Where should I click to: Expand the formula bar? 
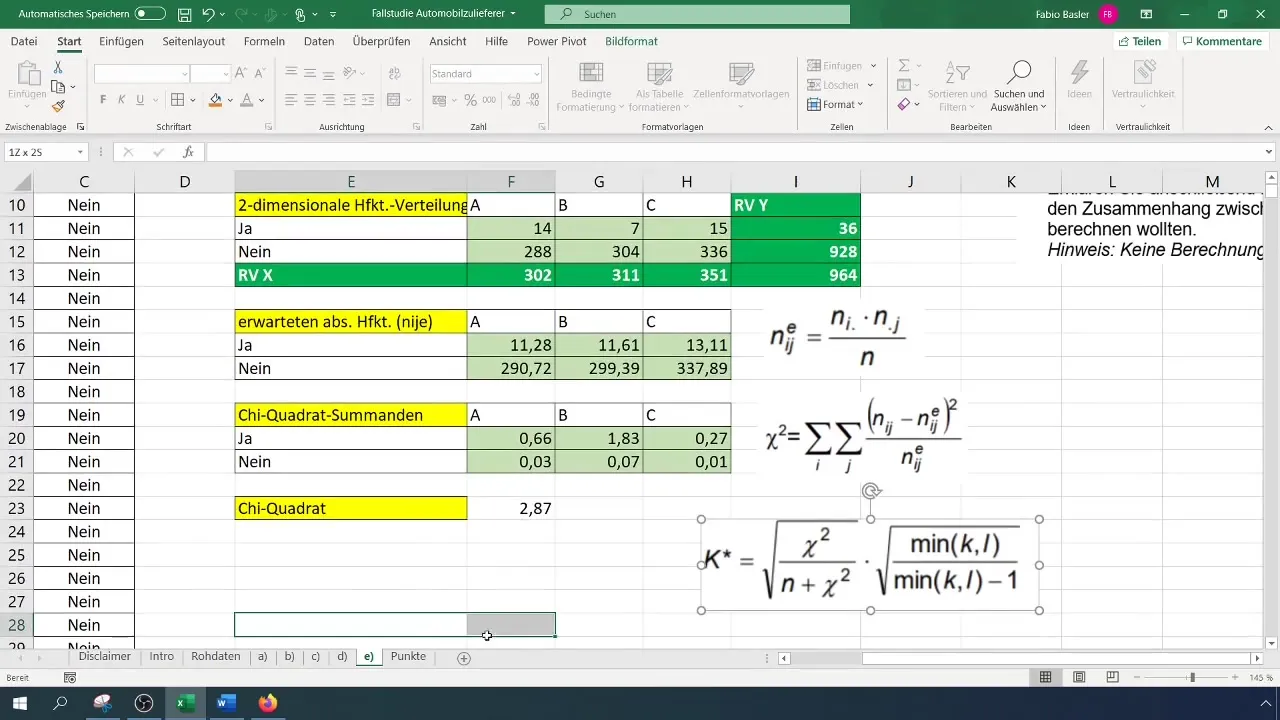pyautogui.click(x=1269, y=152)
